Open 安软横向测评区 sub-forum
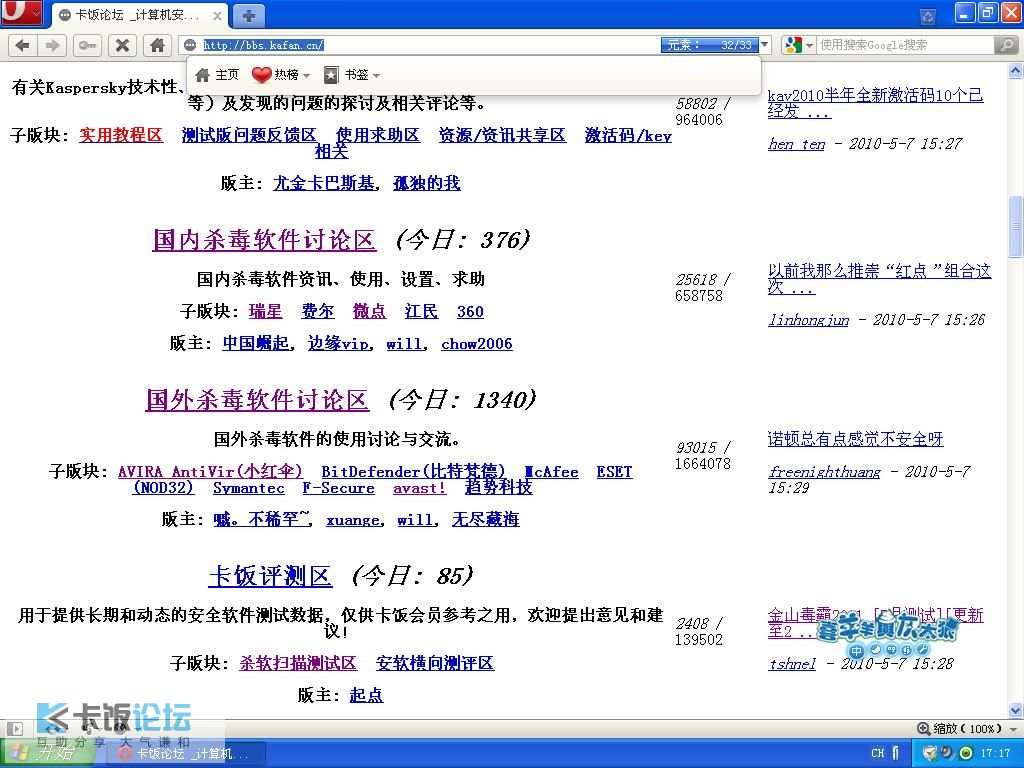The image size is (1024, 768). [435, 663]
